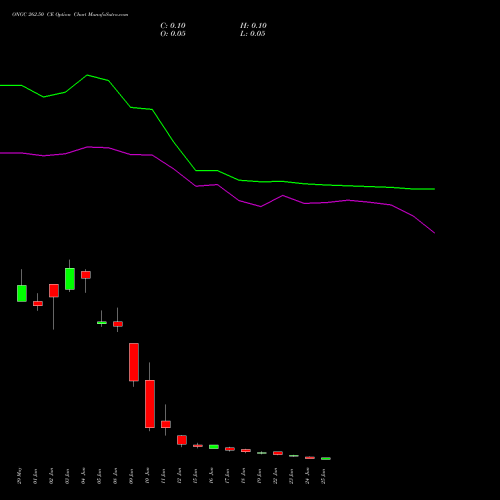
Task: Click the '12 Jun' date axis label
Action: coord(179,476)
